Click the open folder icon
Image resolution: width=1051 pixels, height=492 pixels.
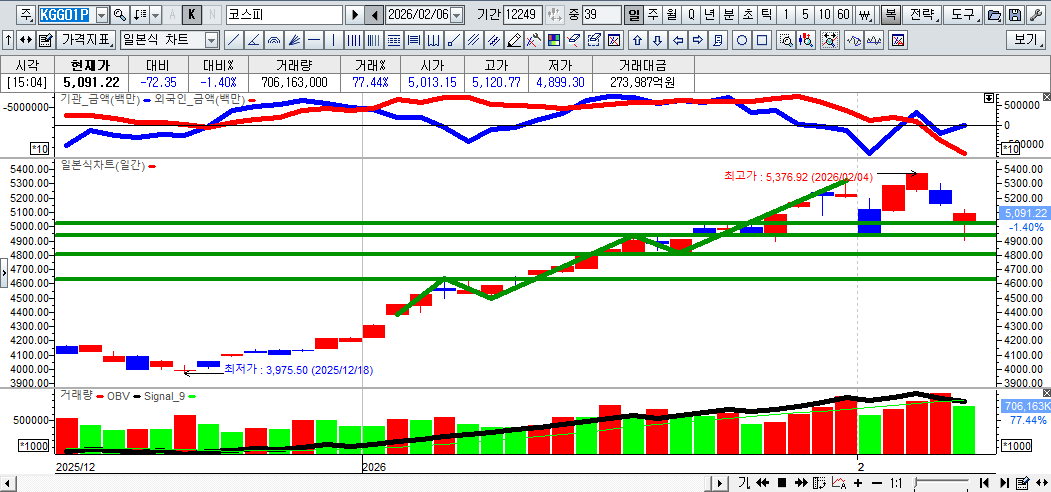point(994,15)
